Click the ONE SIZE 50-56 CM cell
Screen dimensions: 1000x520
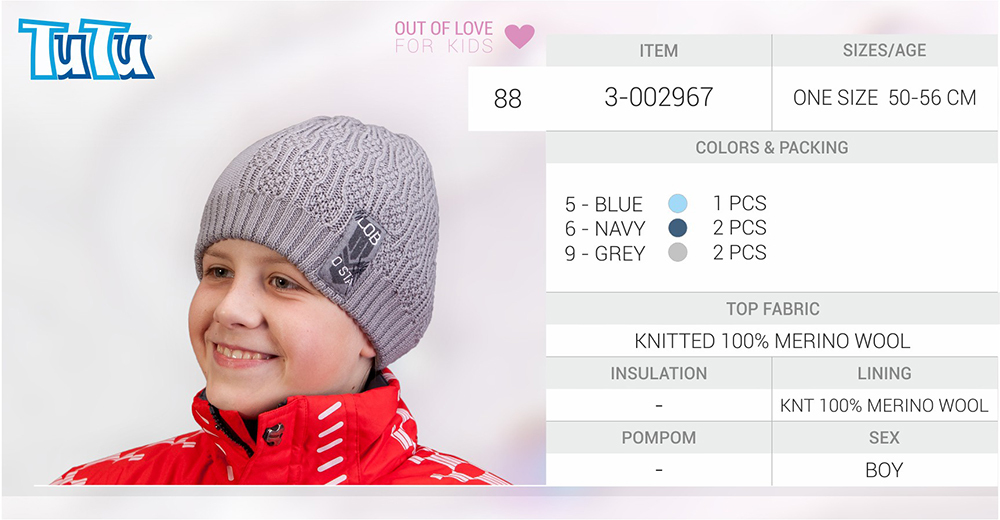coord(885,98)
